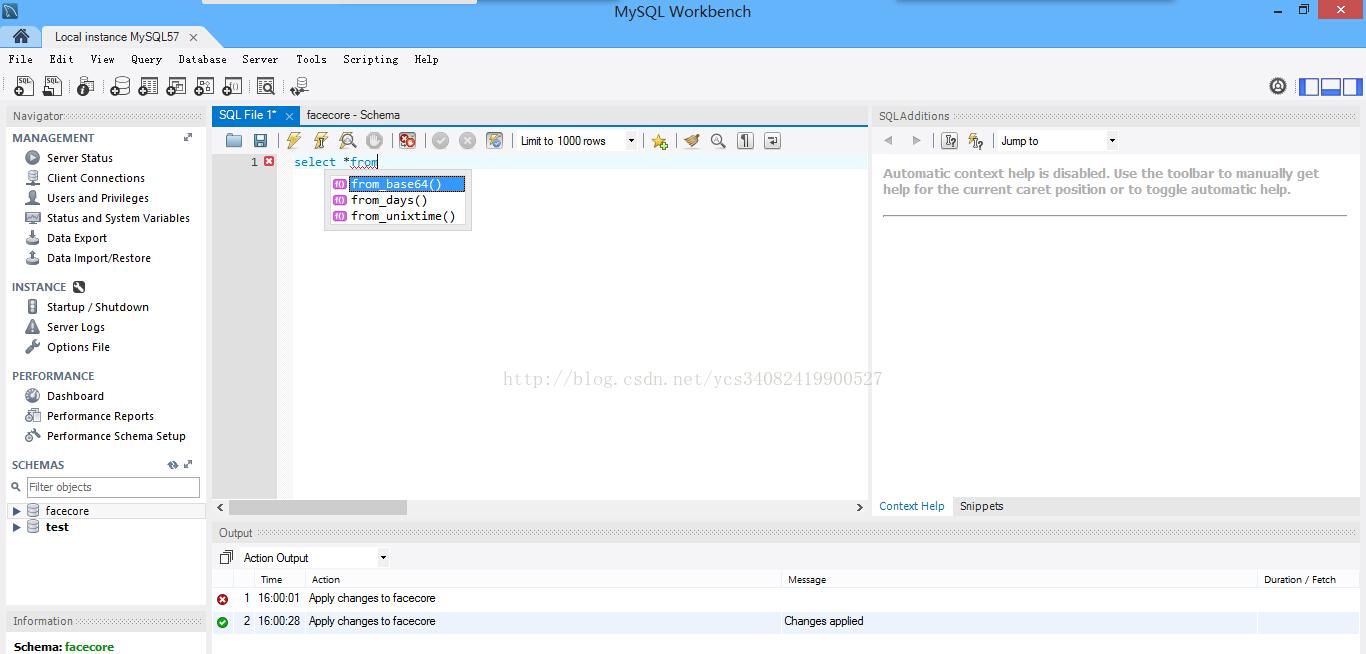1366x654 pixels.
Task: Close the Local instance MySQL57 tab
Action: [x=193, y=37]
